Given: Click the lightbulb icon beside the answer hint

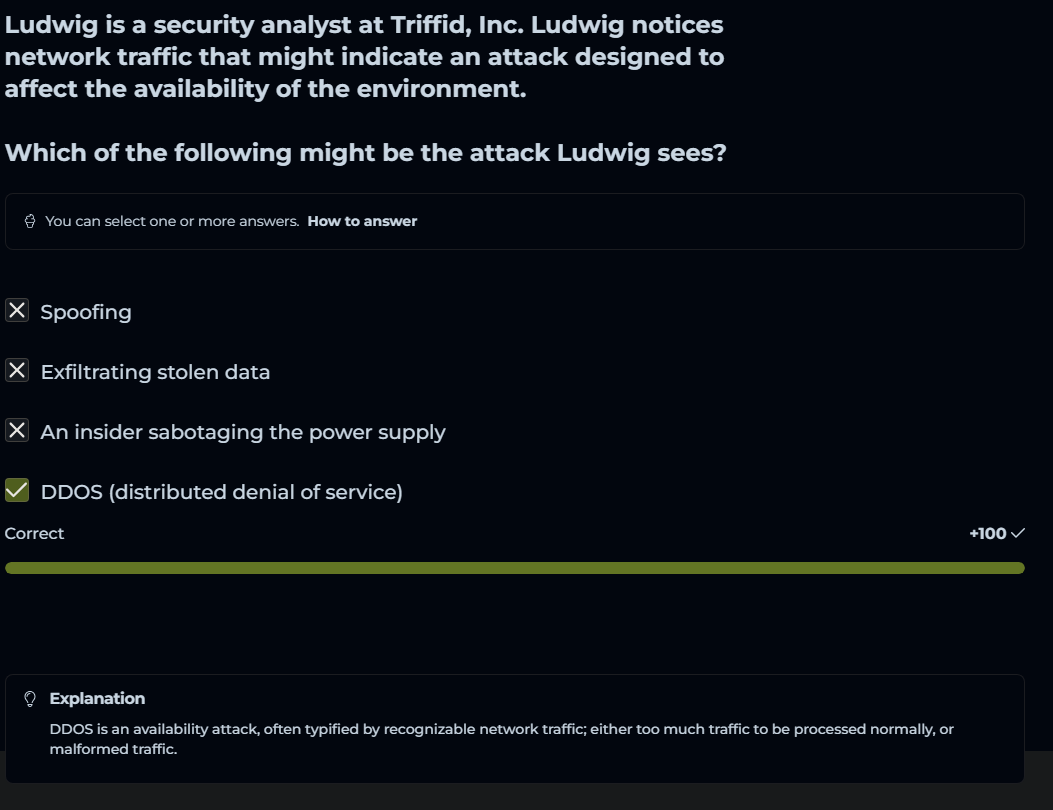Looking at the screenshot, I should 30,221.
